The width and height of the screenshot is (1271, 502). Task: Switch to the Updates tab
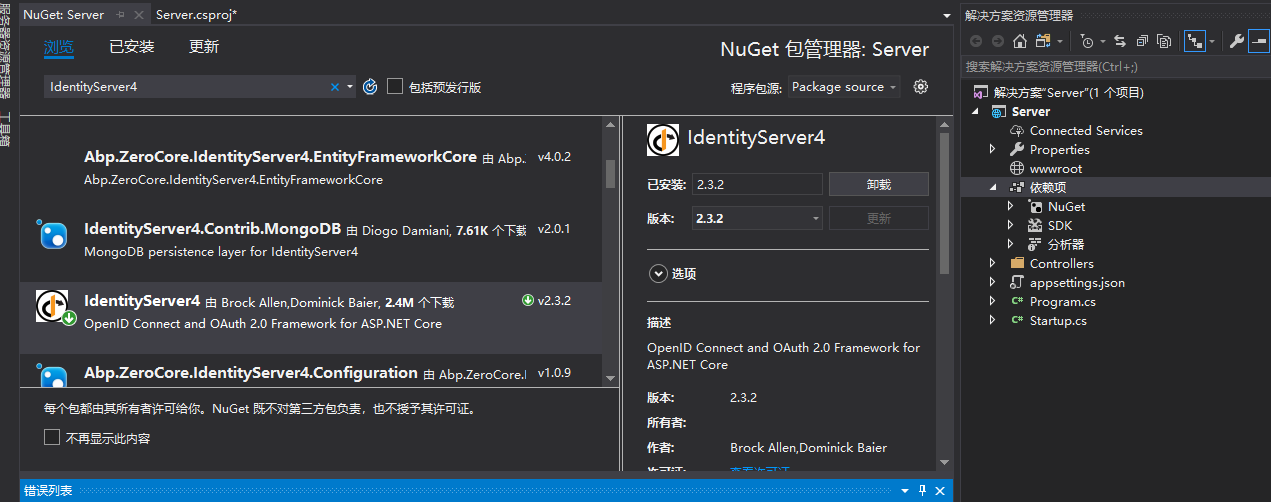204,47
